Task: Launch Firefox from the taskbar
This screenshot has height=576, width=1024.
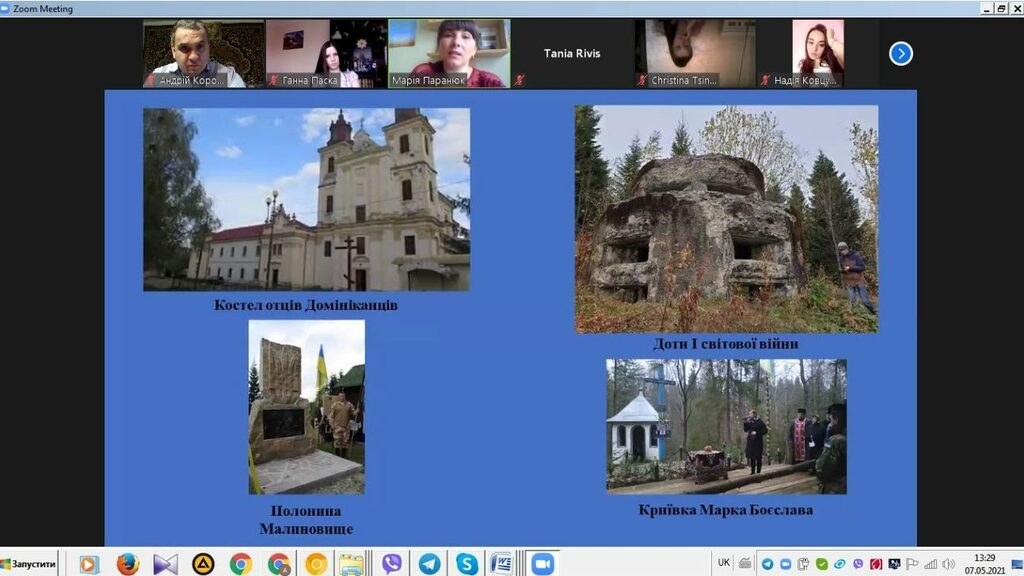Action: (127, 563)
